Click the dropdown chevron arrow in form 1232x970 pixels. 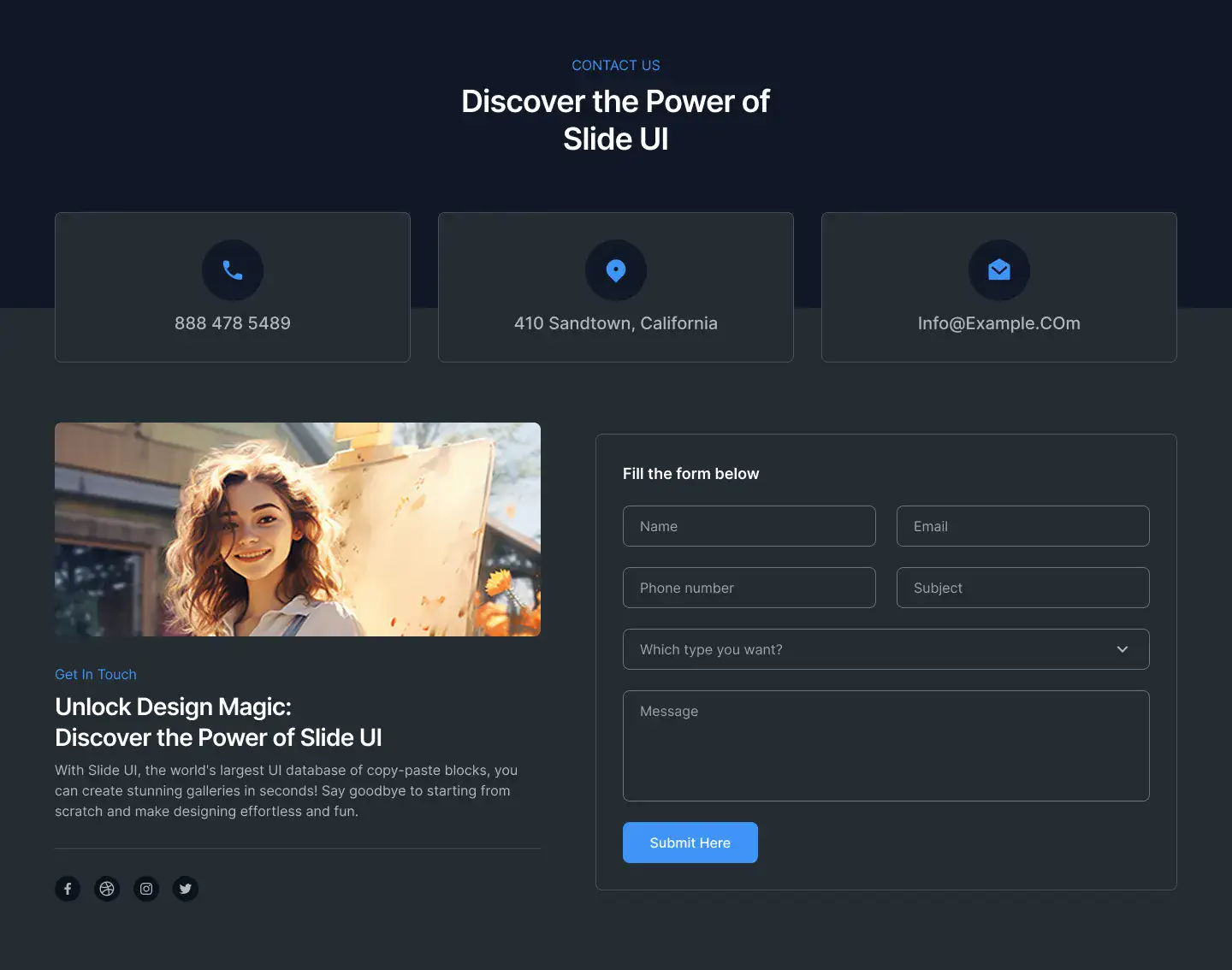(1122, 649)
